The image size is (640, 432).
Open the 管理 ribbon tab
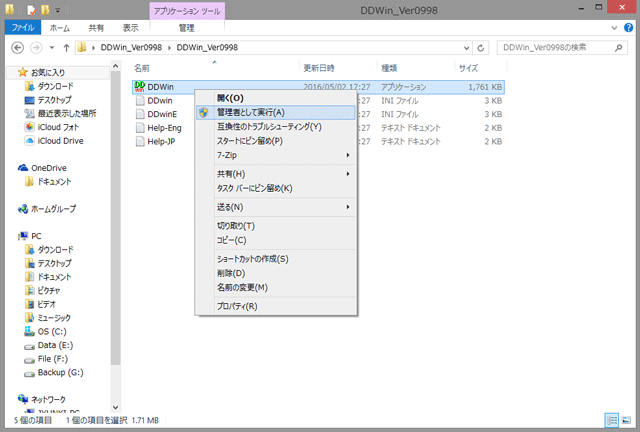(187, 28)
